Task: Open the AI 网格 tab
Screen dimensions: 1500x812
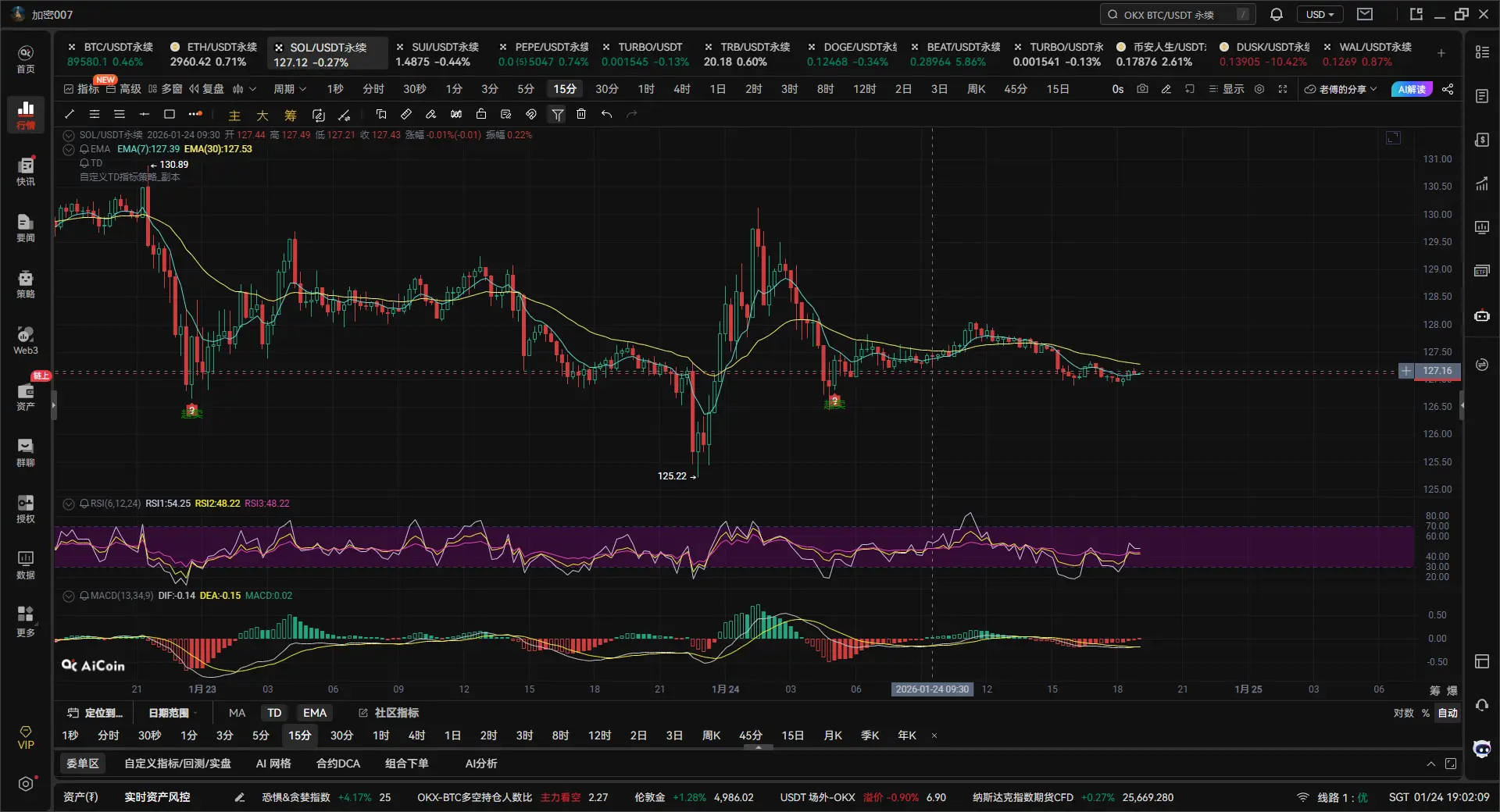Action: (x=273, y=764)
